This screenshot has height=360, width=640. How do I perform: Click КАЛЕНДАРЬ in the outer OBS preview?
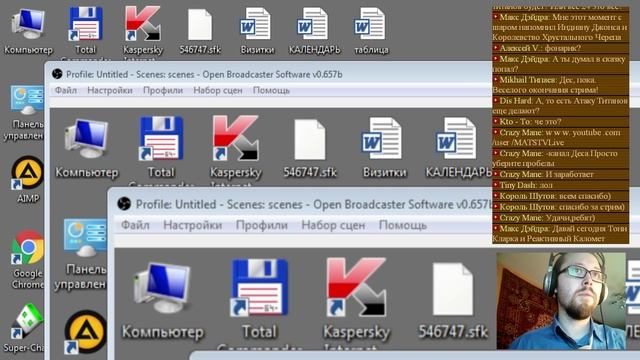[x=458, y=148]
